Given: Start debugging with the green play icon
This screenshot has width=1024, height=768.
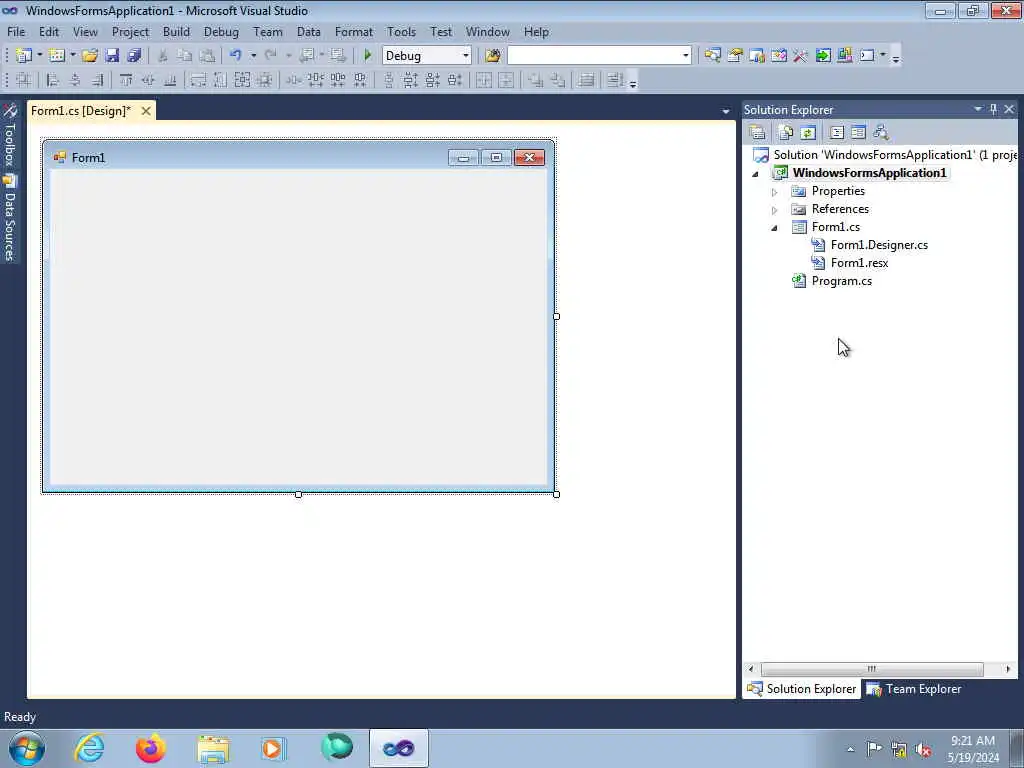Looking at the screenshot, I should [368, 56].
